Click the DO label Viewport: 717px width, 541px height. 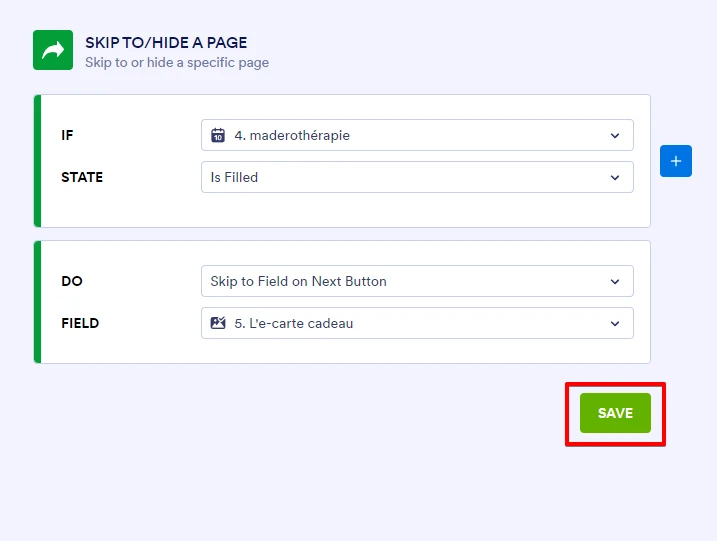click(x=72, y=281)
